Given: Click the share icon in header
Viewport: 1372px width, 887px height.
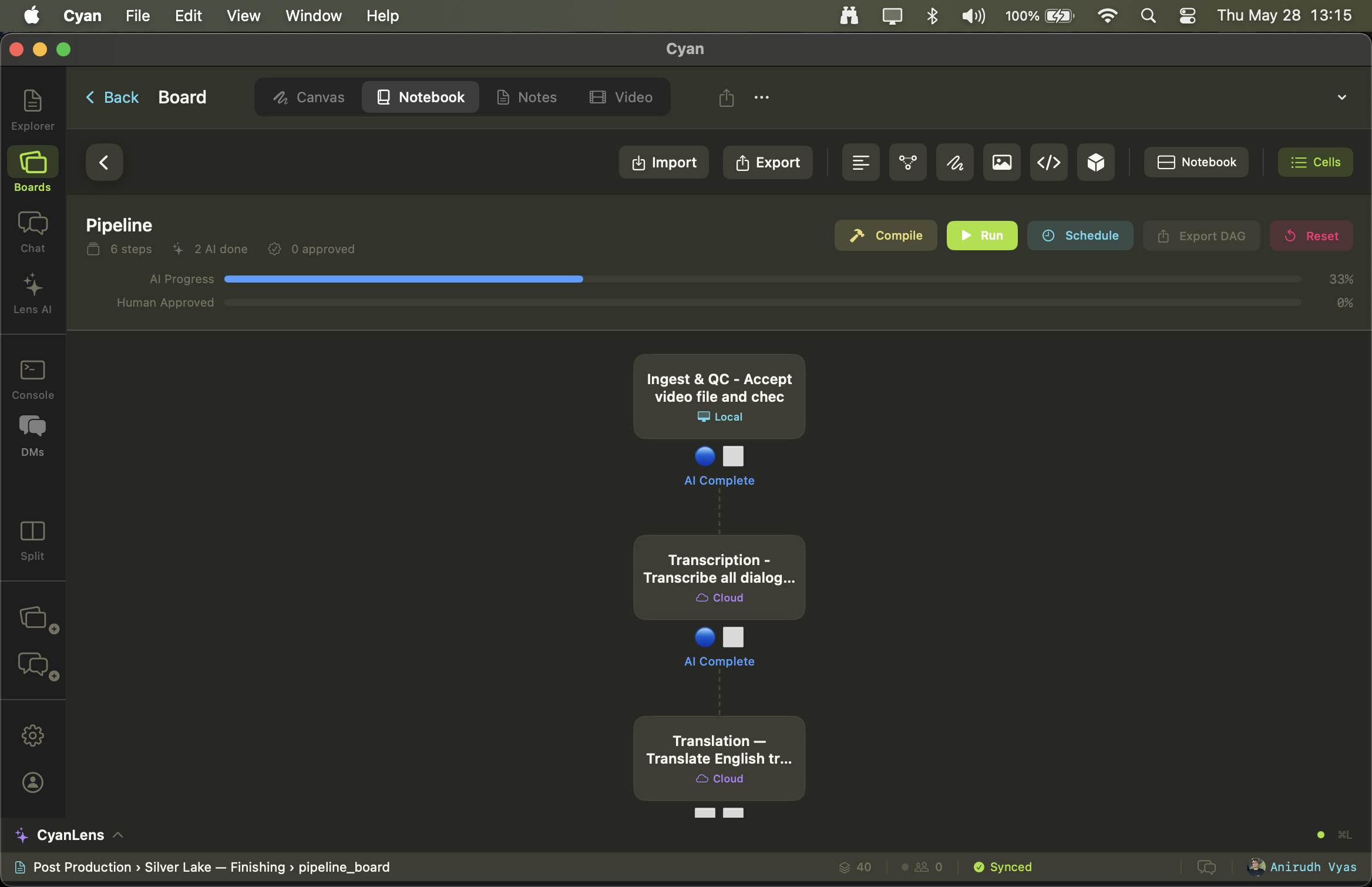Looking at the screenshot, I should point(727,98).
